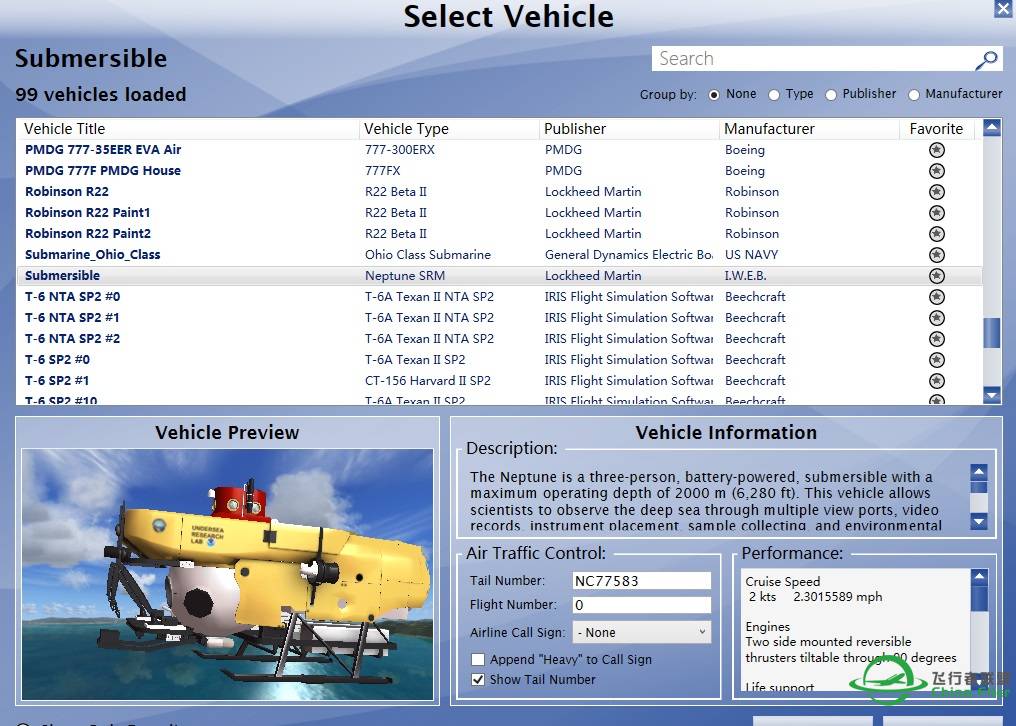Image resolution: width=1016 pixels, height=726 pixels.
Task: Favorite the Robinson R22 Paint2 vehicle
Action: [x=936, y=234]
